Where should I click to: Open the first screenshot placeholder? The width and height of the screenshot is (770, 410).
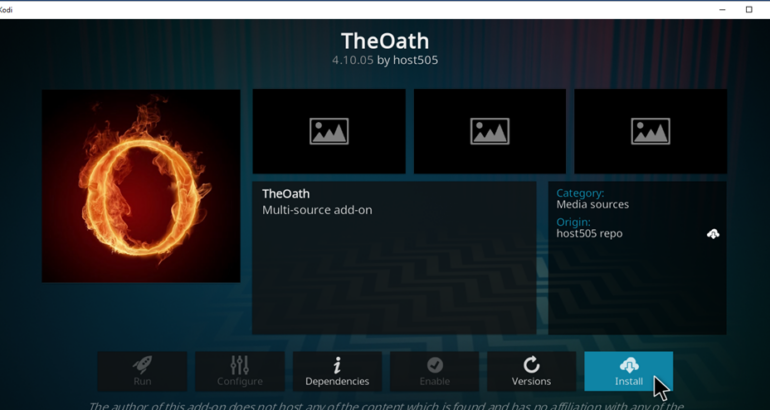[x=329, y=131]
